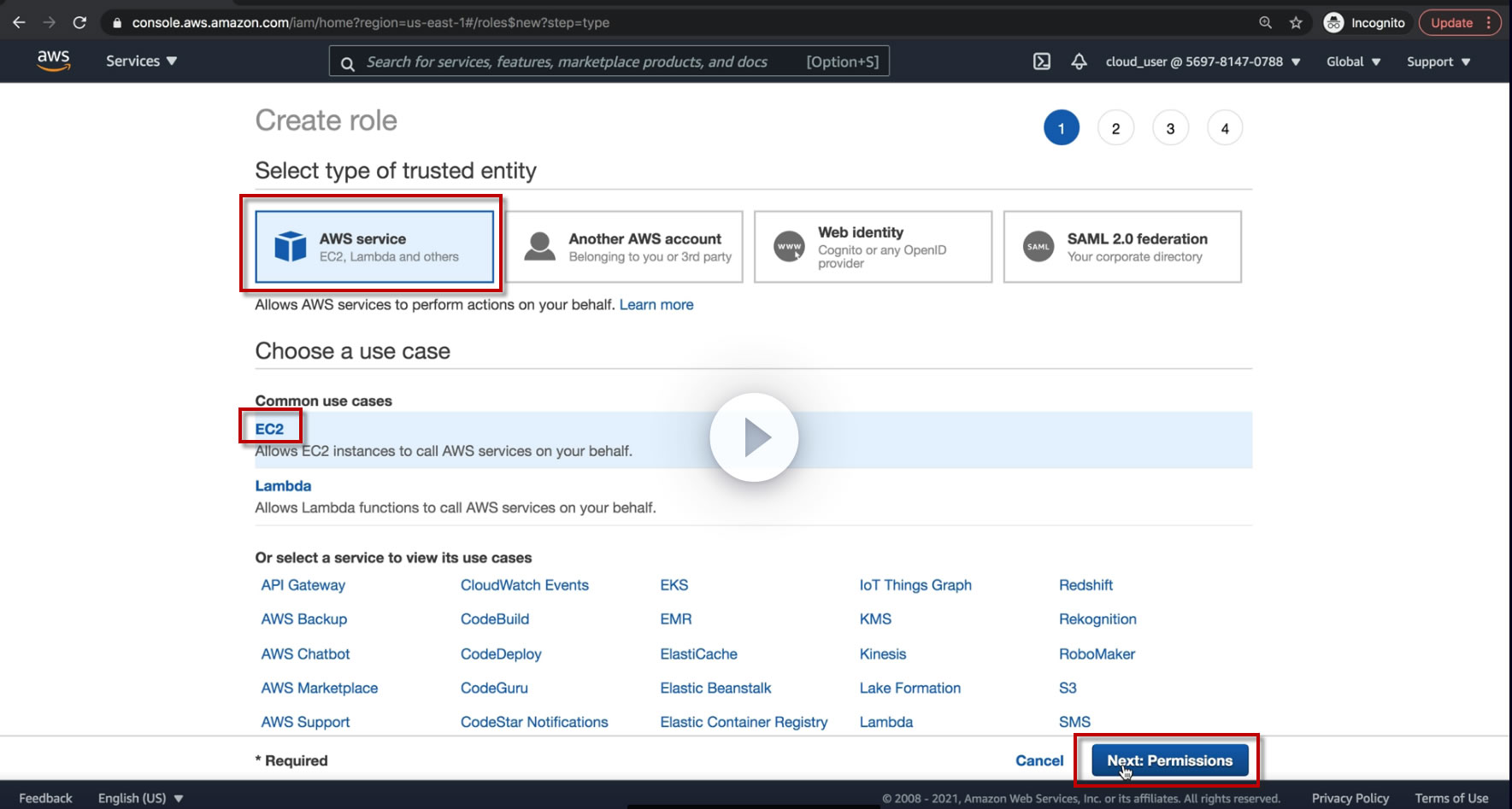Go to step 3 indicator
This screenshot has width=1512, height=809.
click(1170, 128)
